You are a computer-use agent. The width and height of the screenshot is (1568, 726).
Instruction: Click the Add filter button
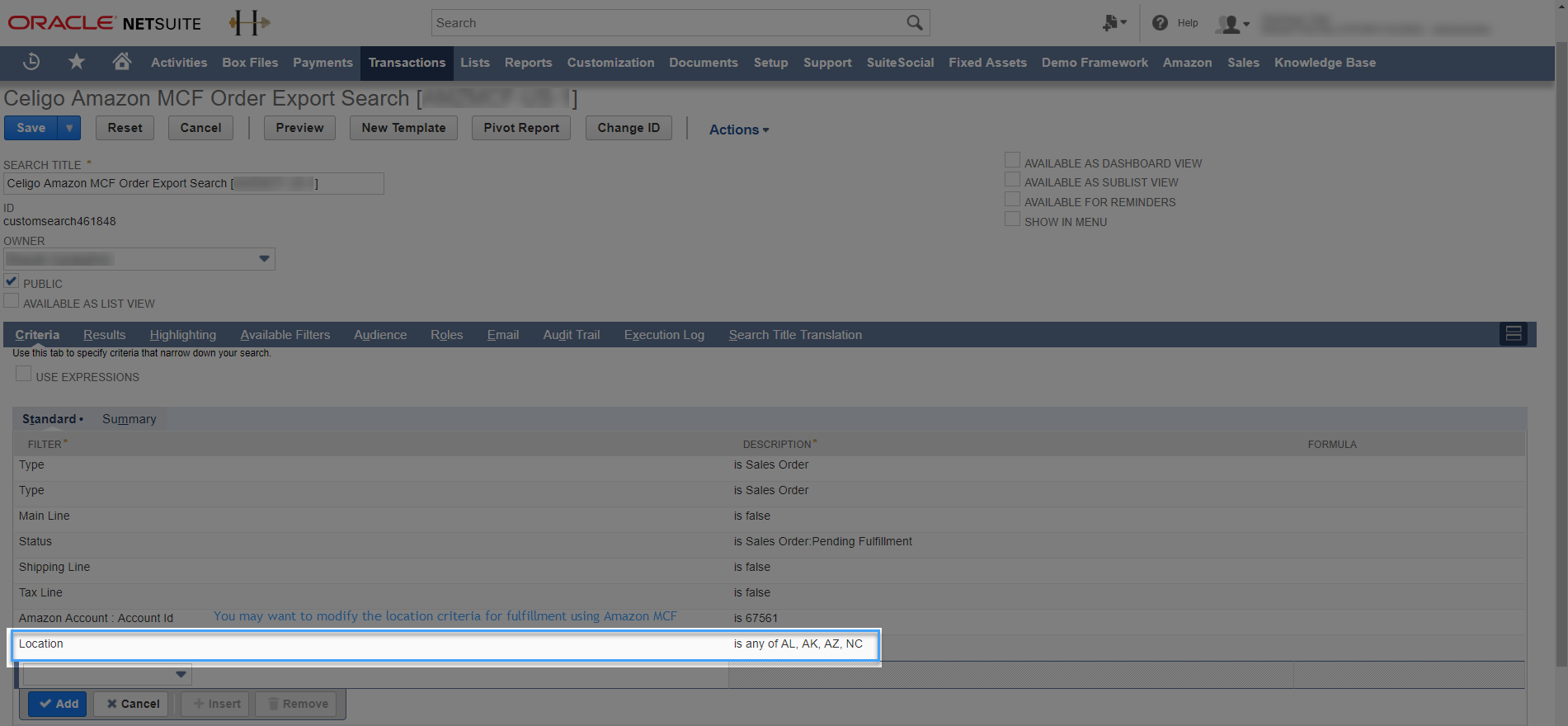58,704
